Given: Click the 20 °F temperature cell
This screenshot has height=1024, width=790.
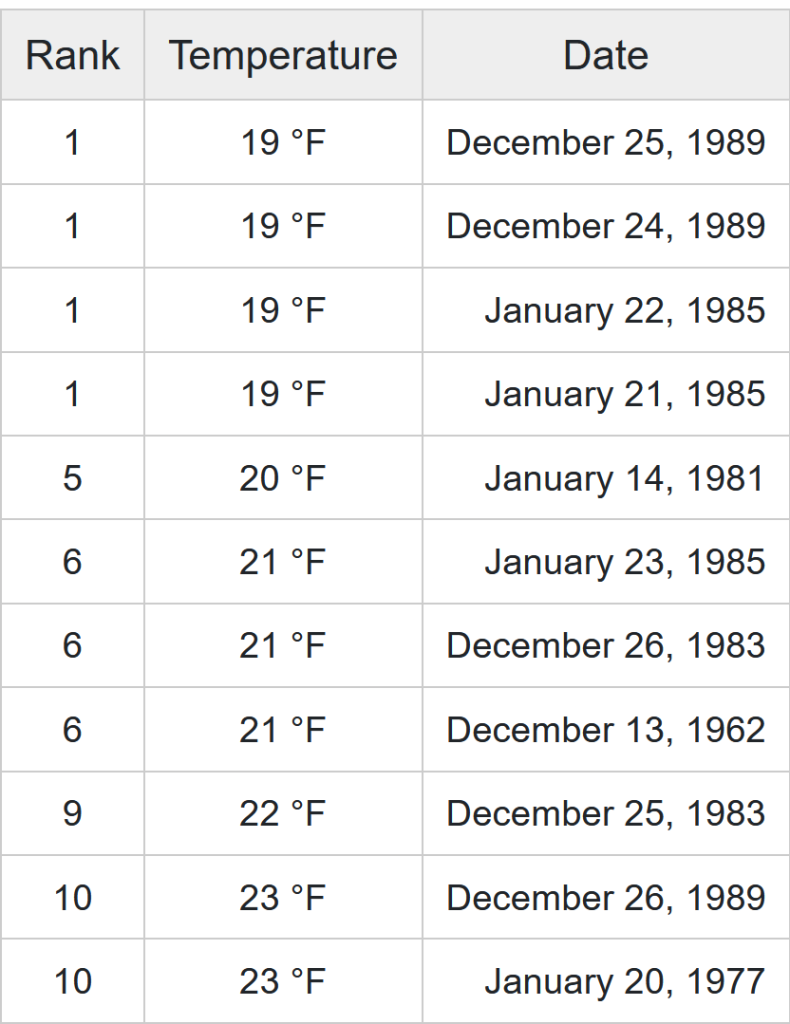Looking at the screenshot, I should point(283,478).
